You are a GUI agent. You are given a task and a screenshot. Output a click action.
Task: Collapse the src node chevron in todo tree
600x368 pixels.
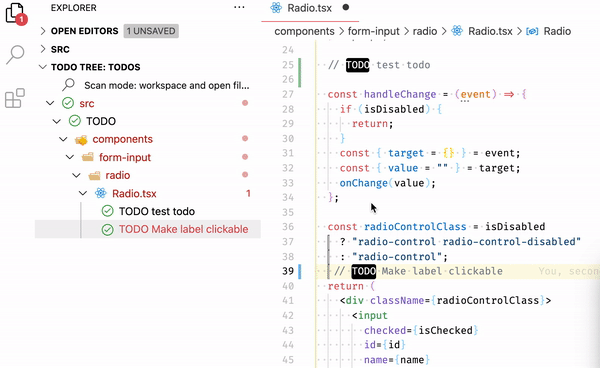tap(50, 103)
